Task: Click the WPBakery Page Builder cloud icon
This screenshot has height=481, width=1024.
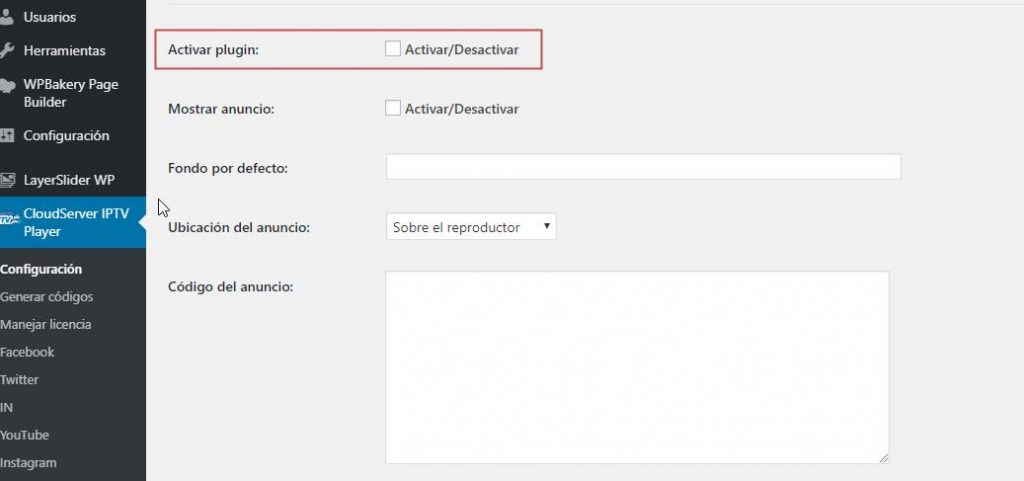Action: click(x=7, y=85)
